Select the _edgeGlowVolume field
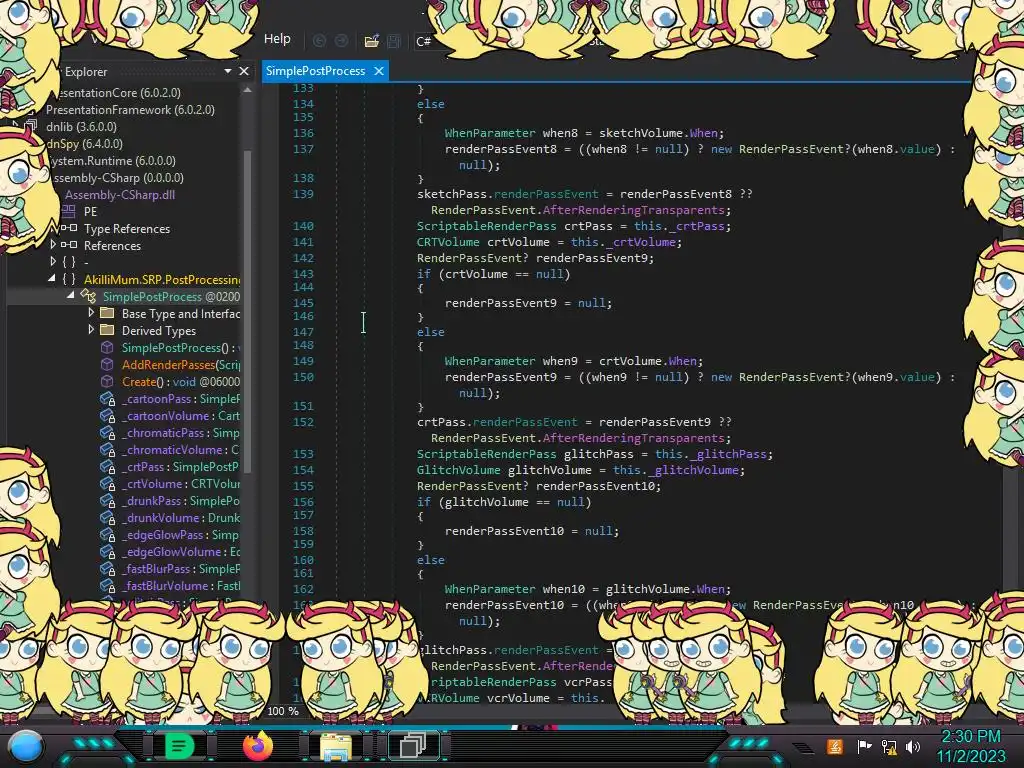 coord(180,552)
